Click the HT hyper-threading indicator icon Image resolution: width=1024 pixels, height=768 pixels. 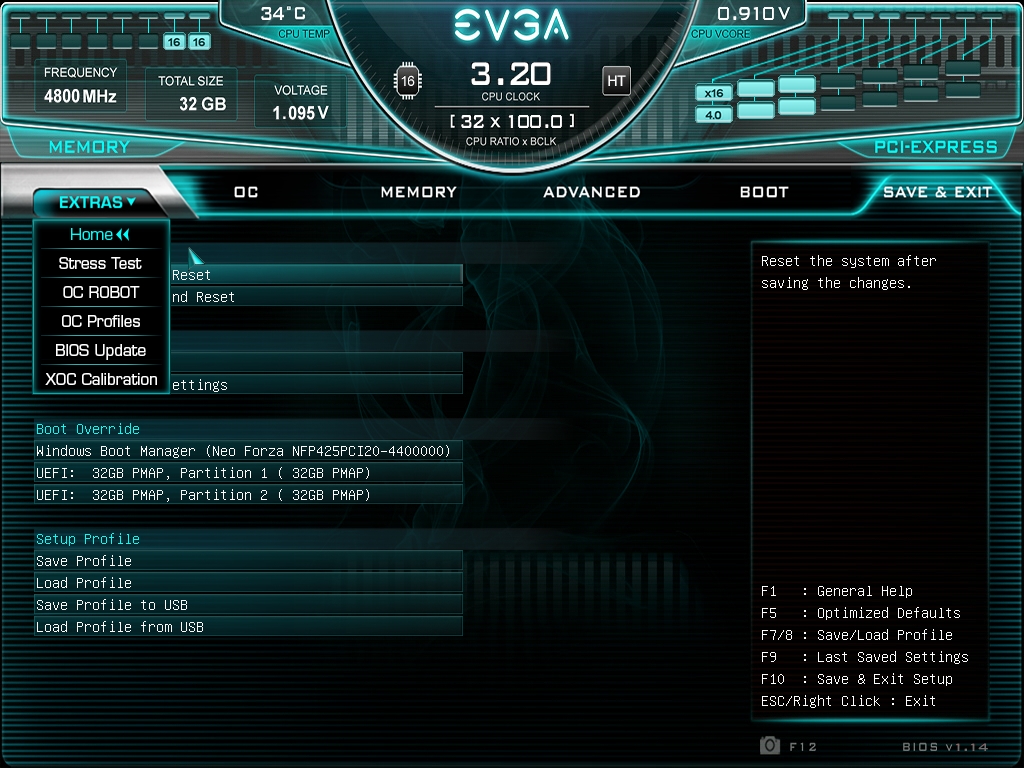[616, 81]
